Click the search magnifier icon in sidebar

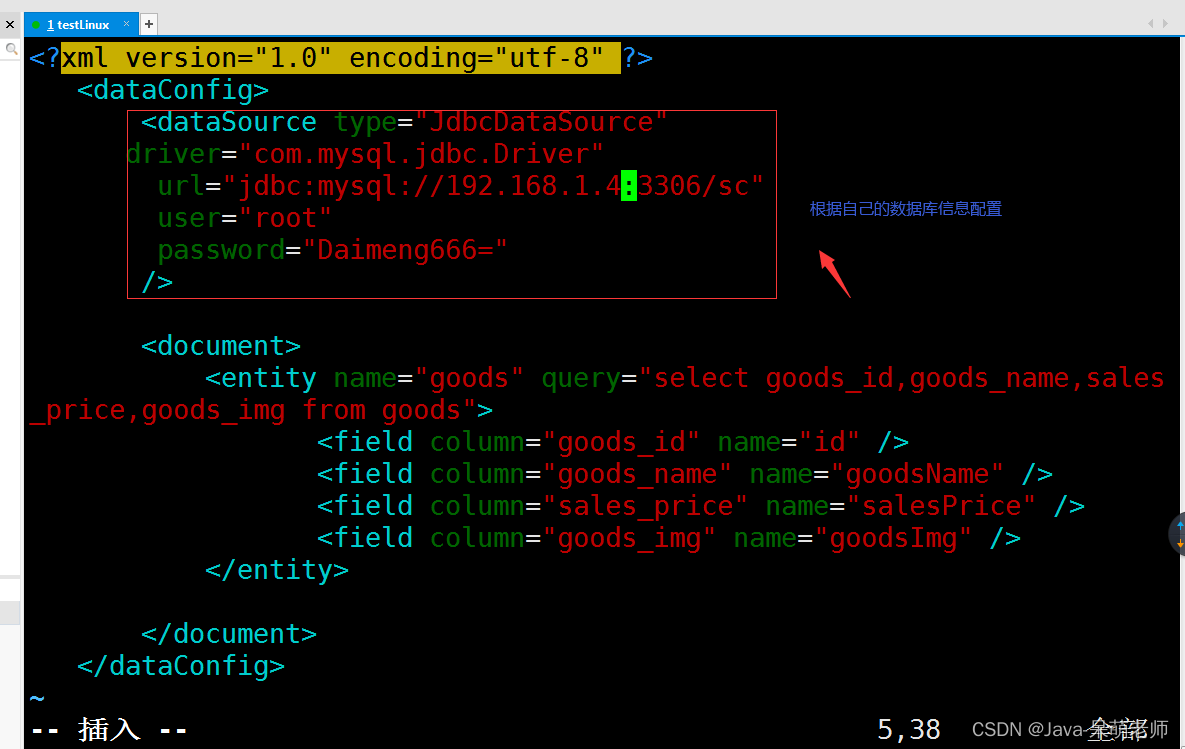tap(11, 49)
